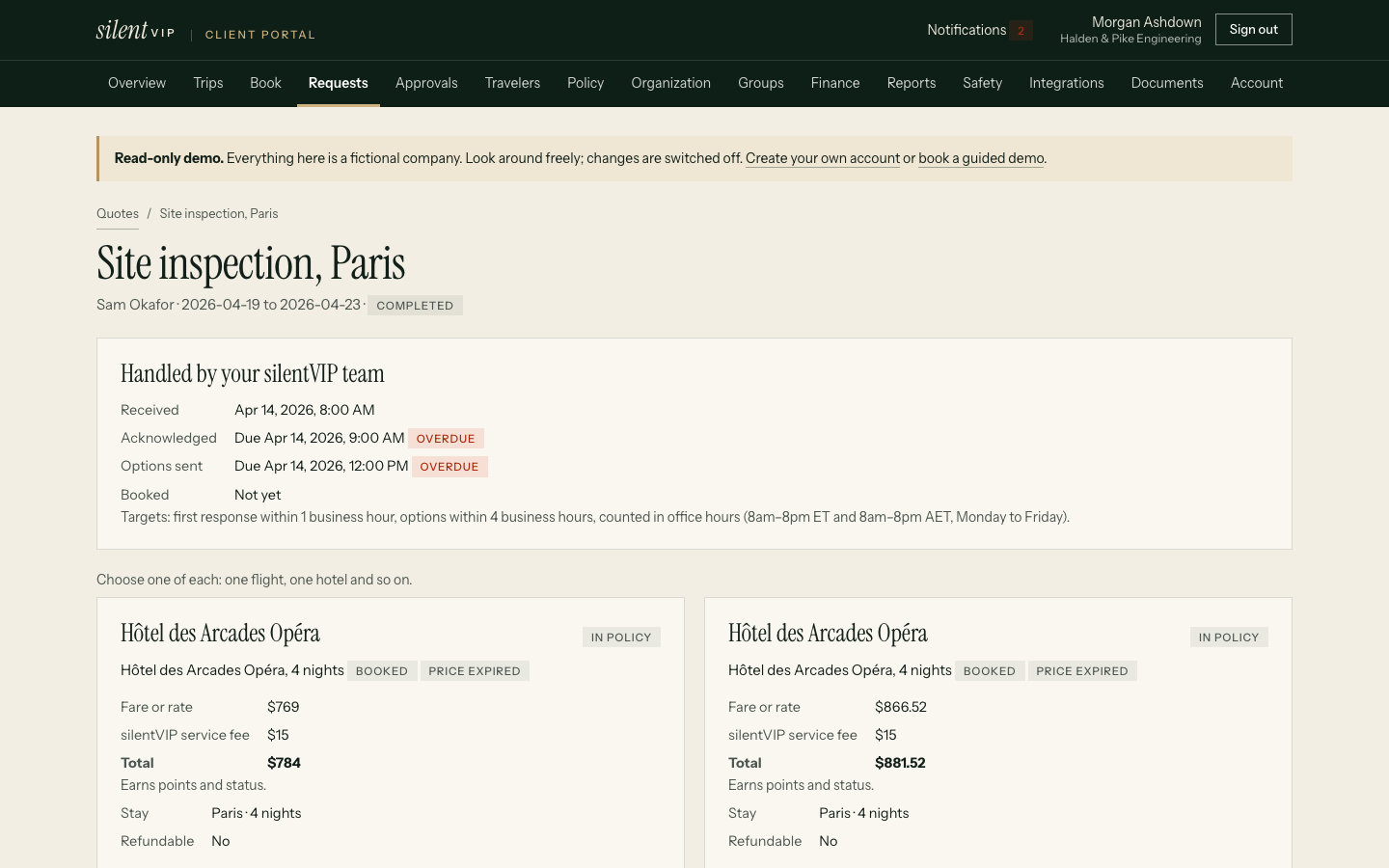This screenshot has height=868, width=1389.
Task: Open the Approvals tab
Action: pos(426,83)
